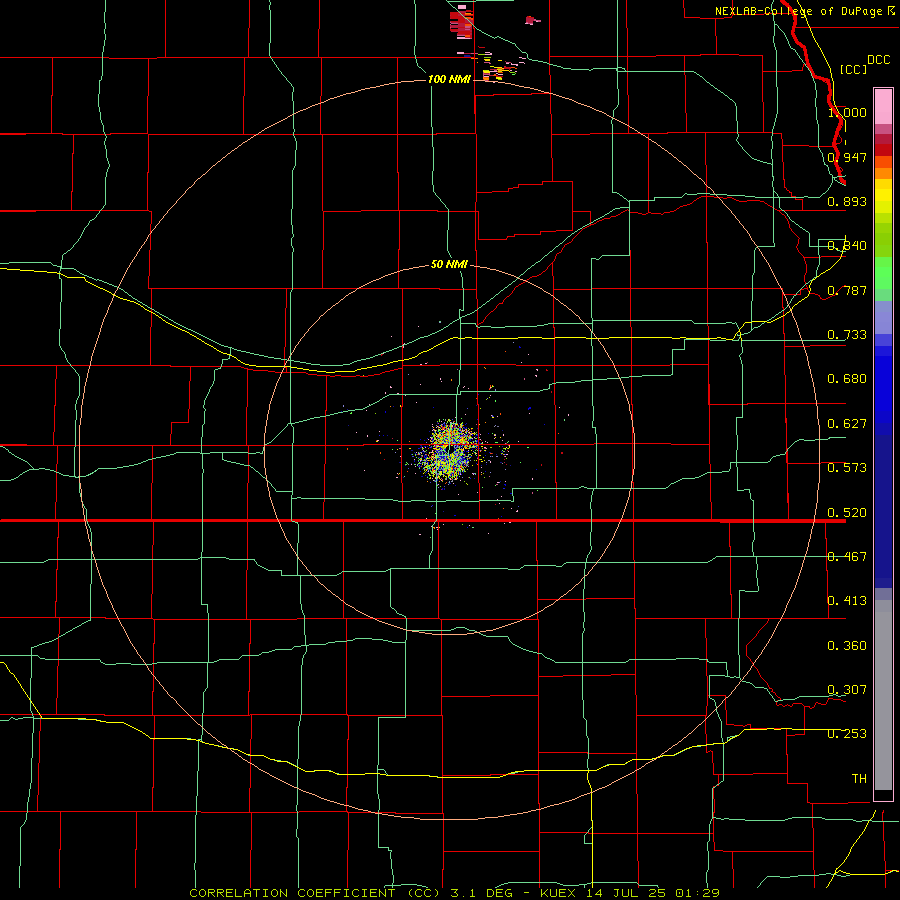Pick the pink swatch atop the color bar
This screenshot has height=900, width=900.
pyautogui.click(x=883, y=106)
